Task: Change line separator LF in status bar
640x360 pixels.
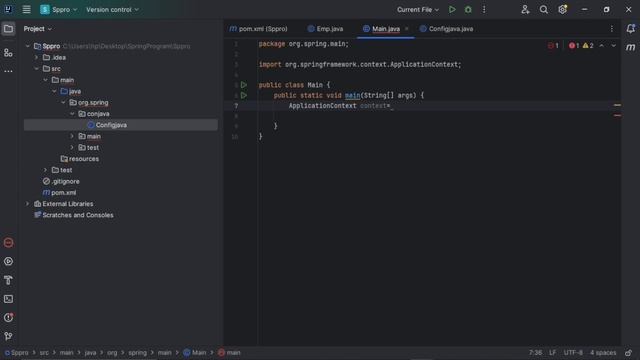Action: point(552,353)
